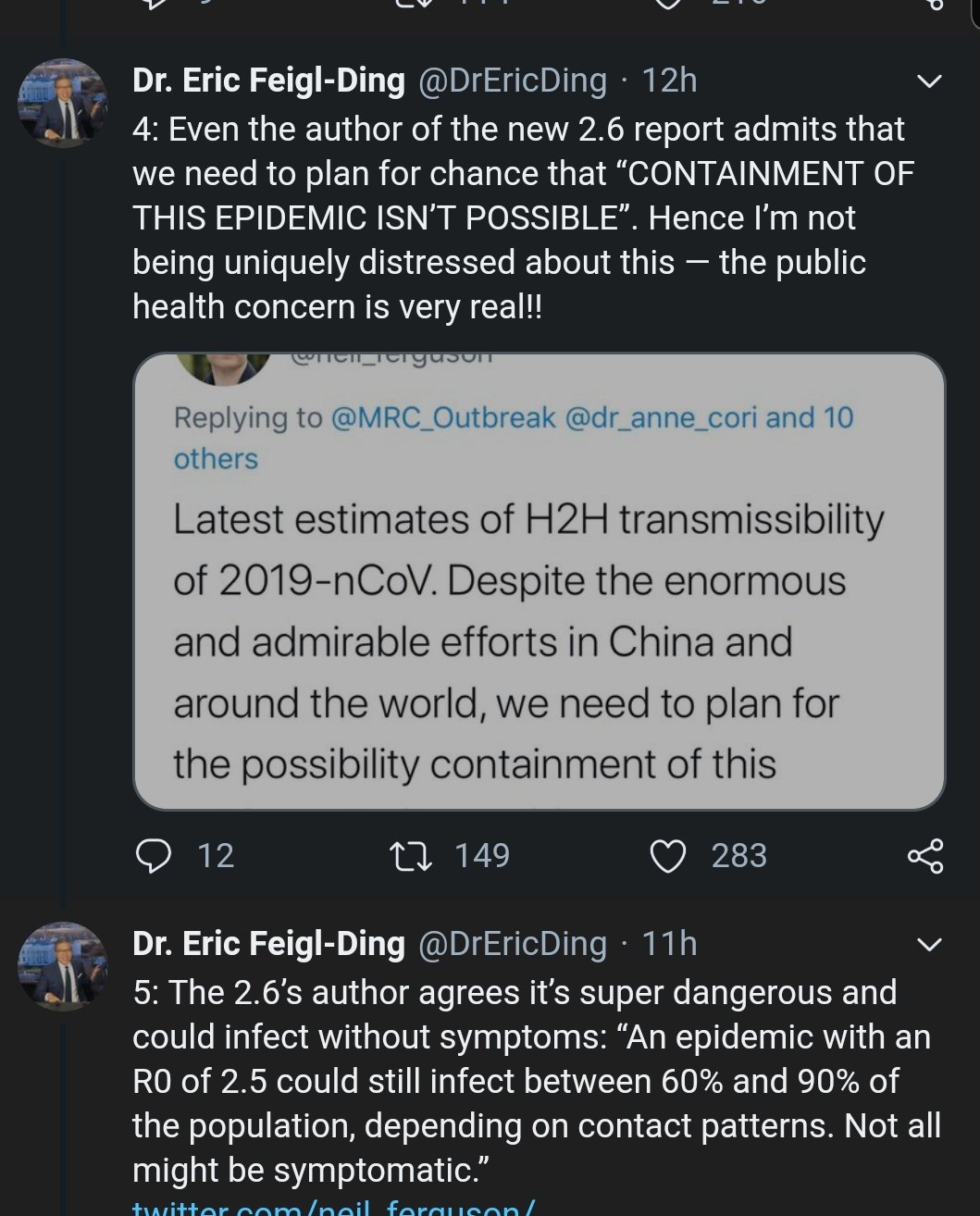Open the 11h timestamp link
The height and width of the screenshot is (1216, 980).
tap(669, 944)
